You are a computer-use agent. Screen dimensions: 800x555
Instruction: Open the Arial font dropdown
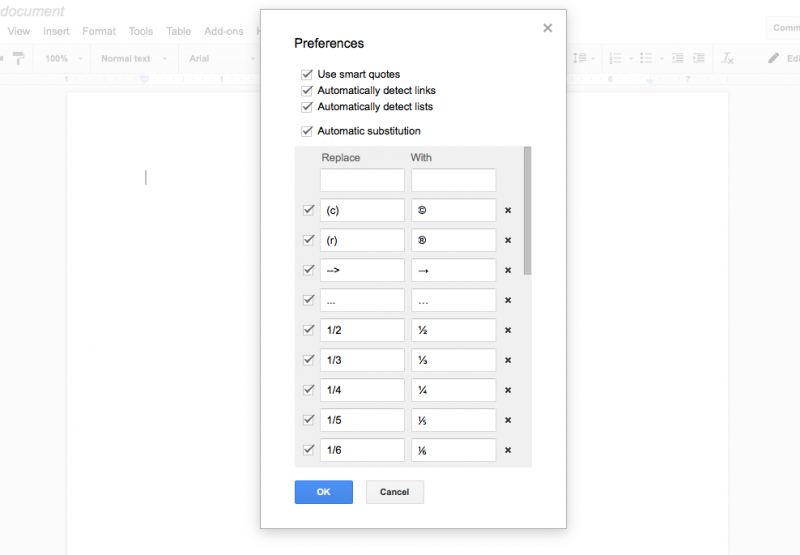click(215, 59)
